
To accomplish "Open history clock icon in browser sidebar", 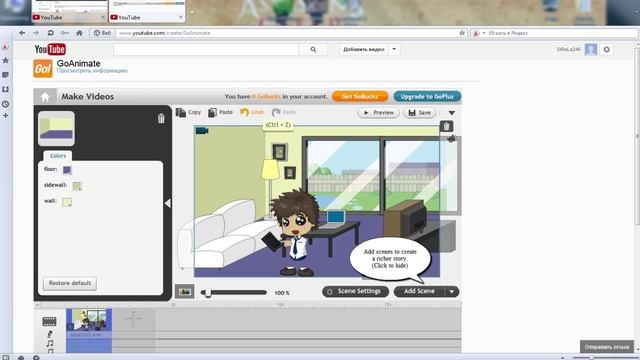I will coord(5,104).
